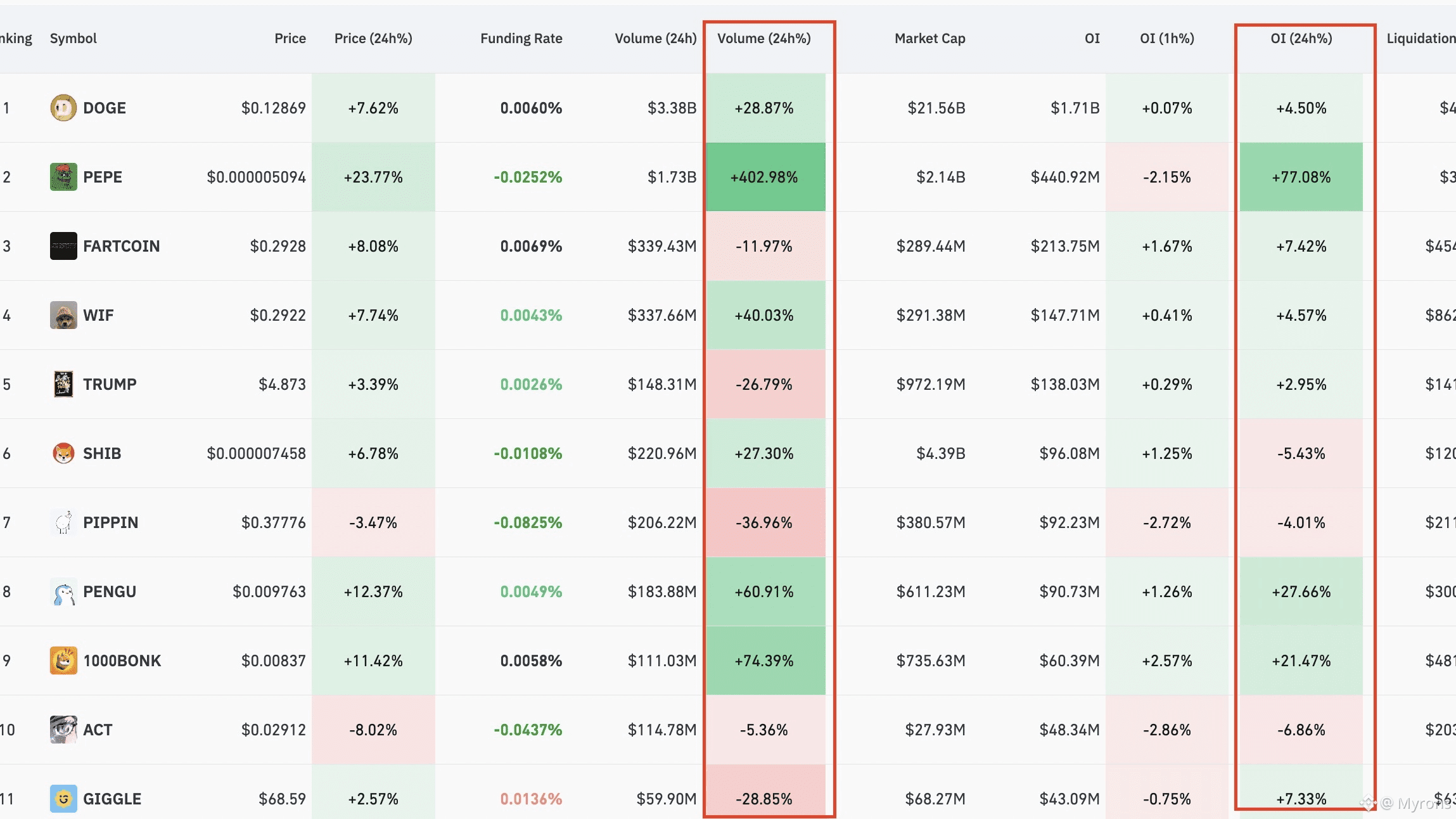This screenshot has height=819, width=1456.
Task: Open the PIPPIN symbol link
Action: [110, 522]
